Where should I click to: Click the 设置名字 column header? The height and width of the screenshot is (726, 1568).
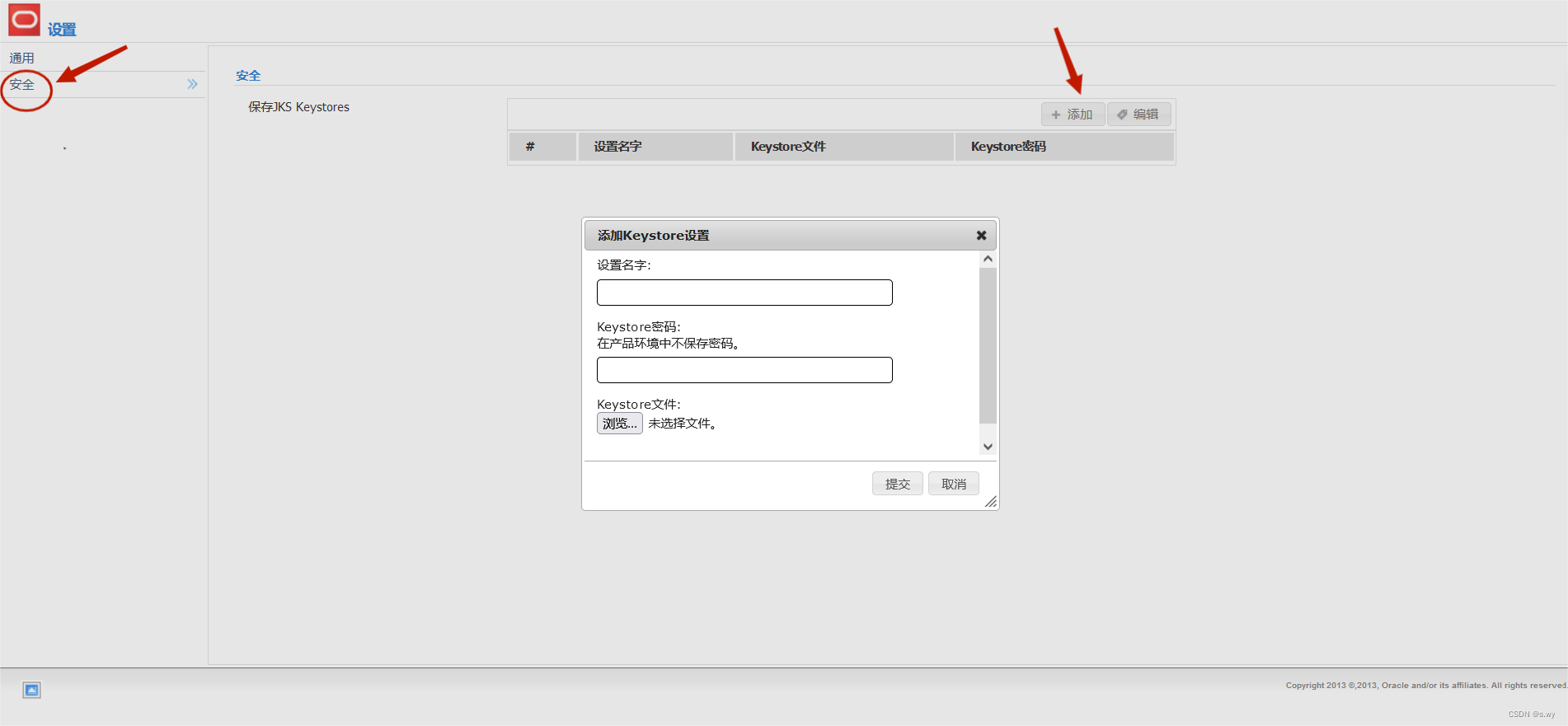[x=655, y=147]
